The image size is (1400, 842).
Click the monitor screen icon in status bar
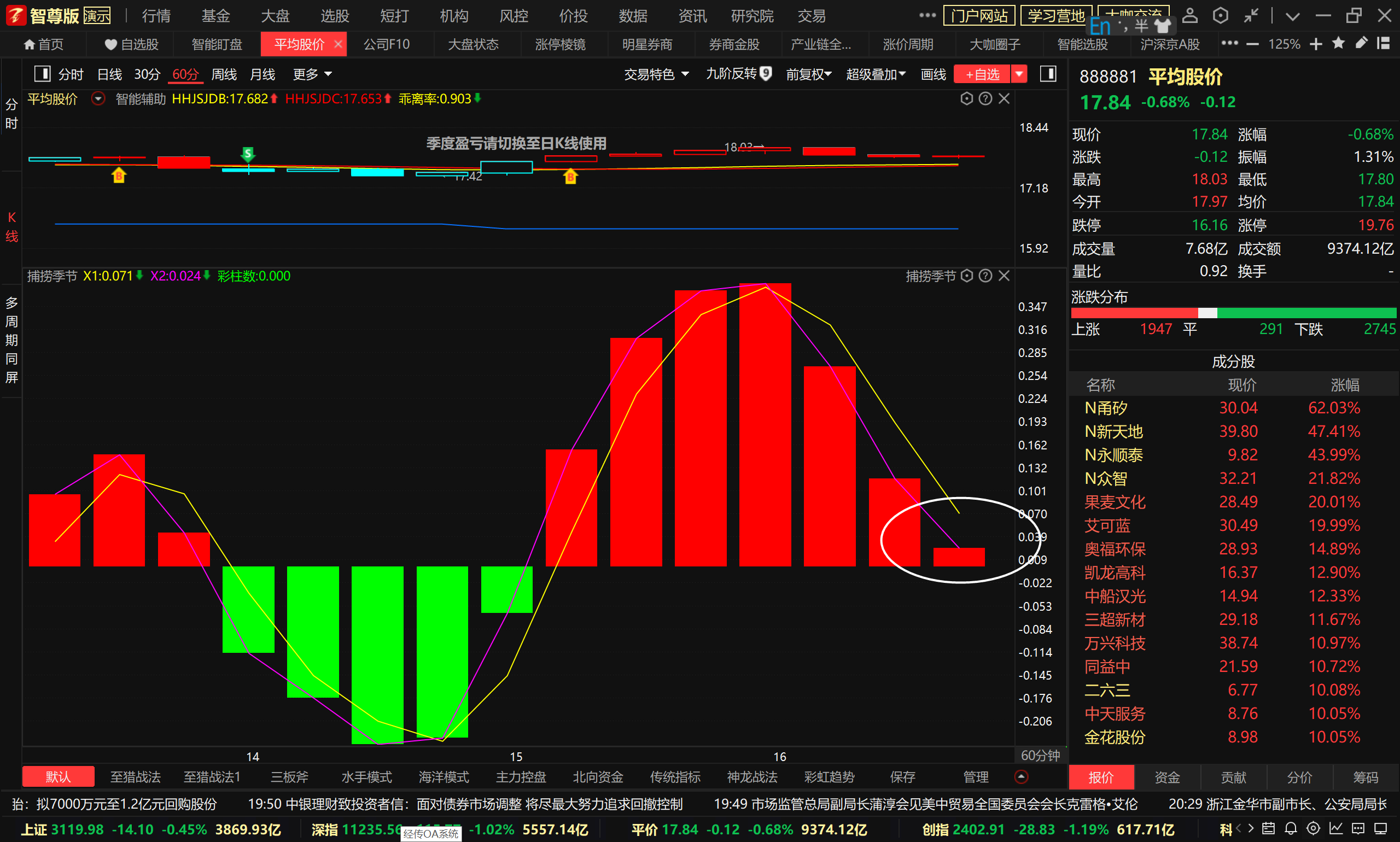1381,829
